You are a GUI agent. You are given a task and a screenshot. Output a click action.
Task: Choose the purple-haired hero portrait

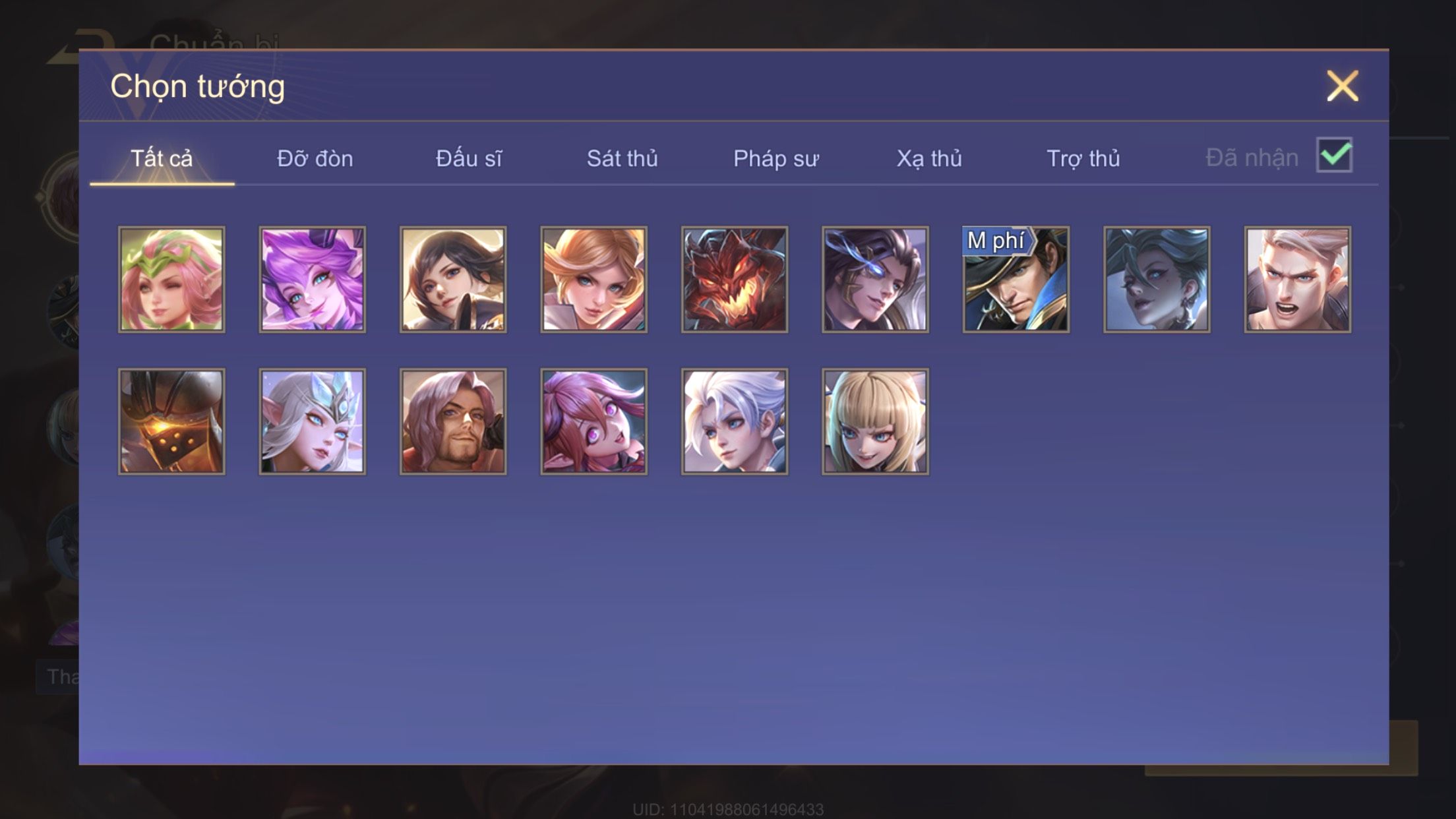312,280
